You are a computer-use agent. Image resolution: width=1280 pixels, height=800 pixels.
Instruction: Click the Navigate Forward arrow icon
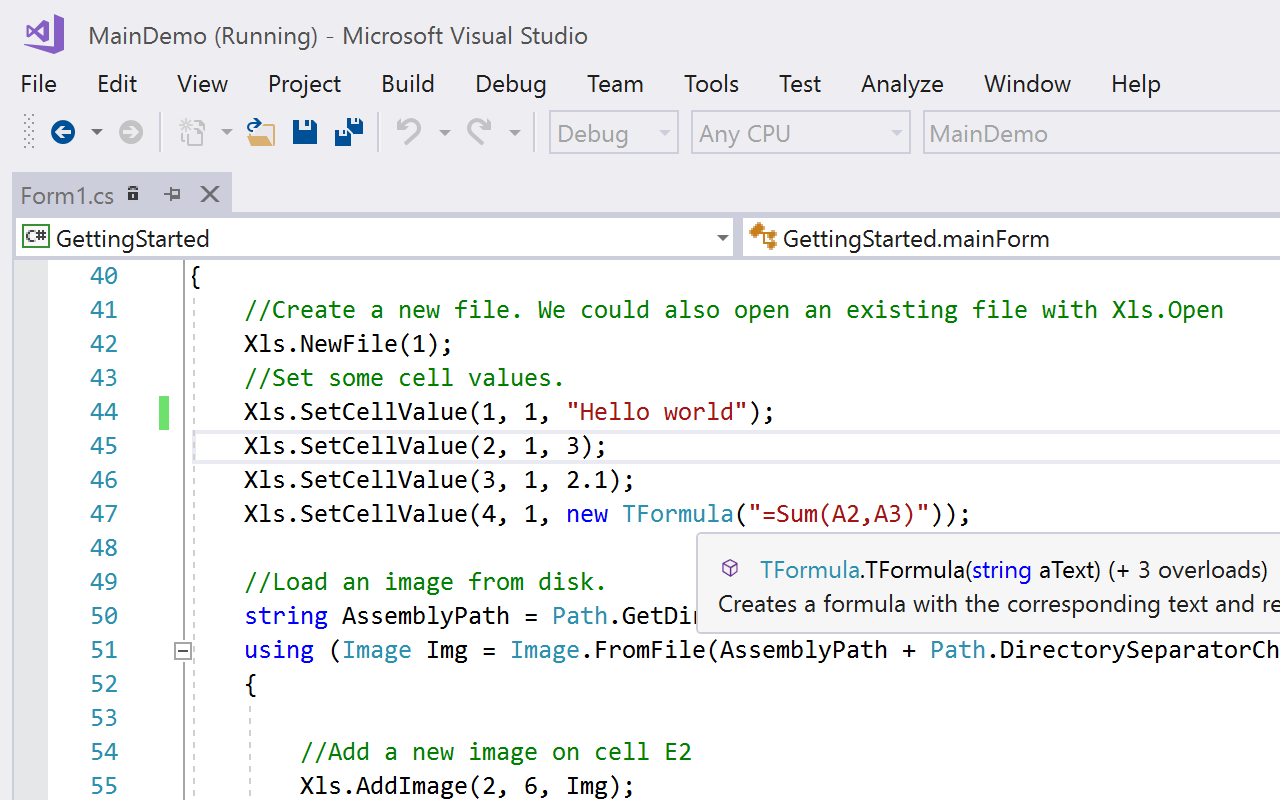tap(131, 132)
